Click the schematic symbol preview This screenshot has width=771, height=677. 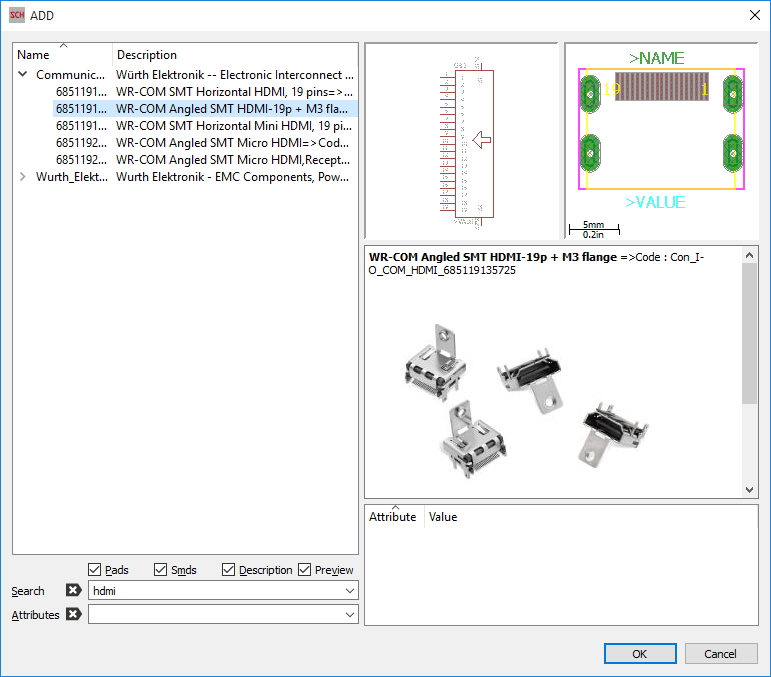point(461,142)
